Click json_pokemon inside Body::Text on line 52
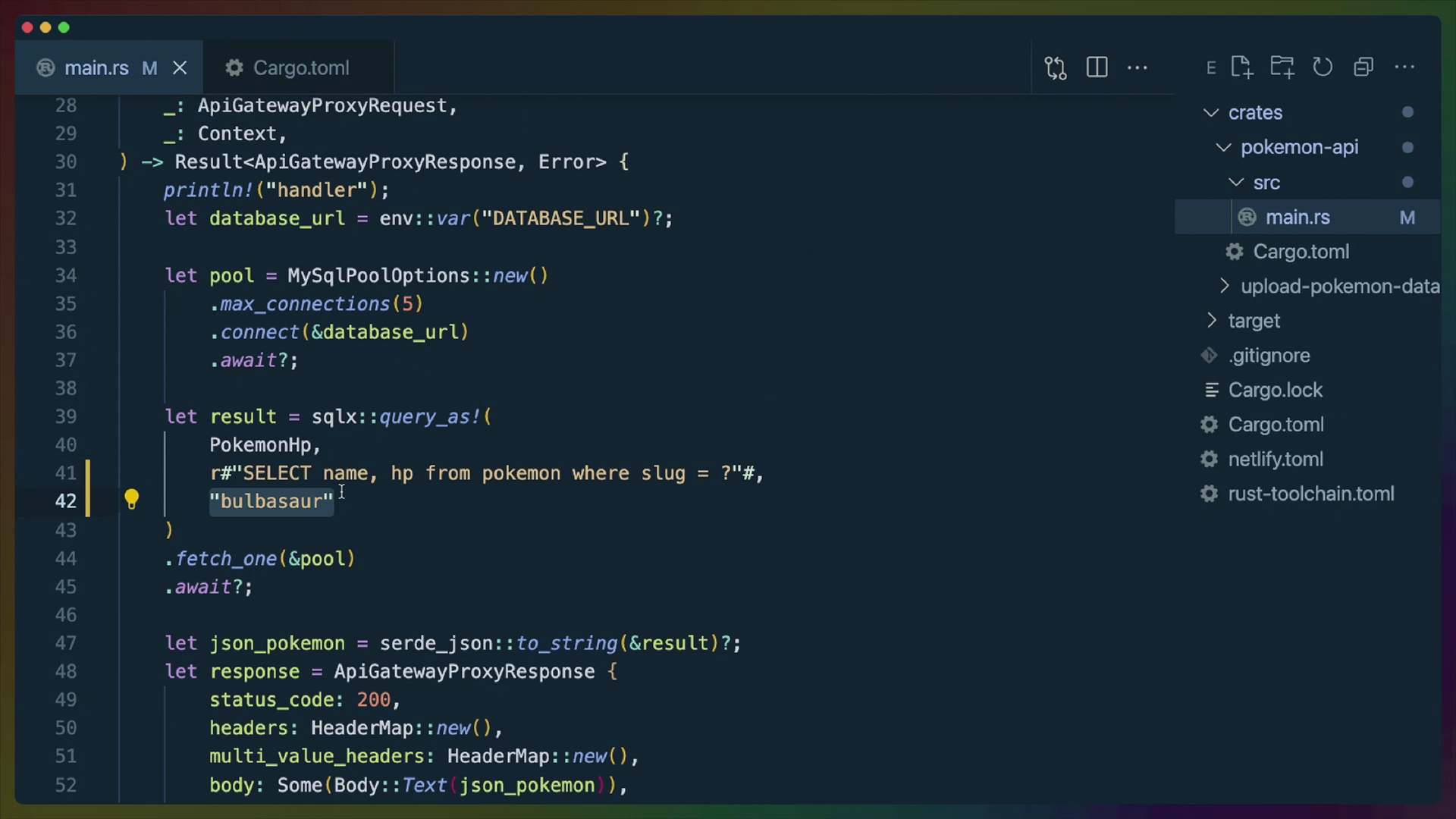Viewport: 1456px width, 819px height. [x=526, y=785]
